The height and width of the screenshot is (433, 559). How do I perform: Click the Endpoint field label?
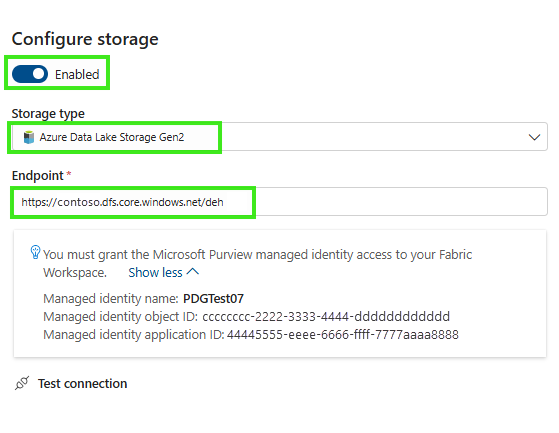[x=37, y=176]
